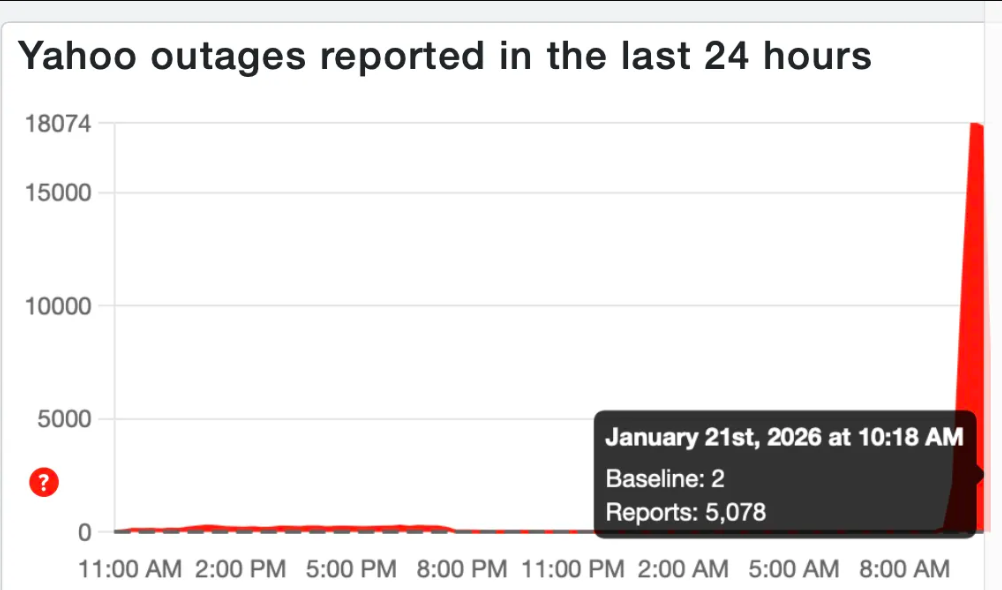Click the chart title Yahoo outages reported
The image size is (1002, 590).
click(446, 55)
